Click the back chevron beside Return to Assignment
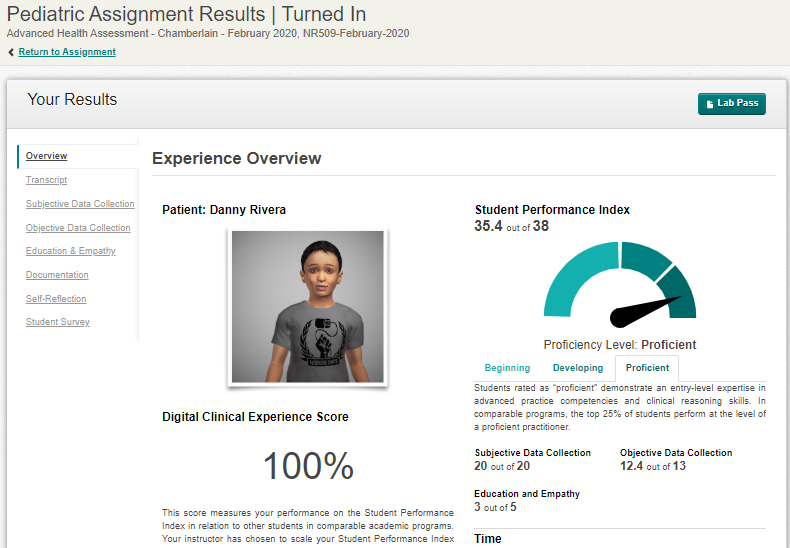790x548 pixels. coord(11,52)
